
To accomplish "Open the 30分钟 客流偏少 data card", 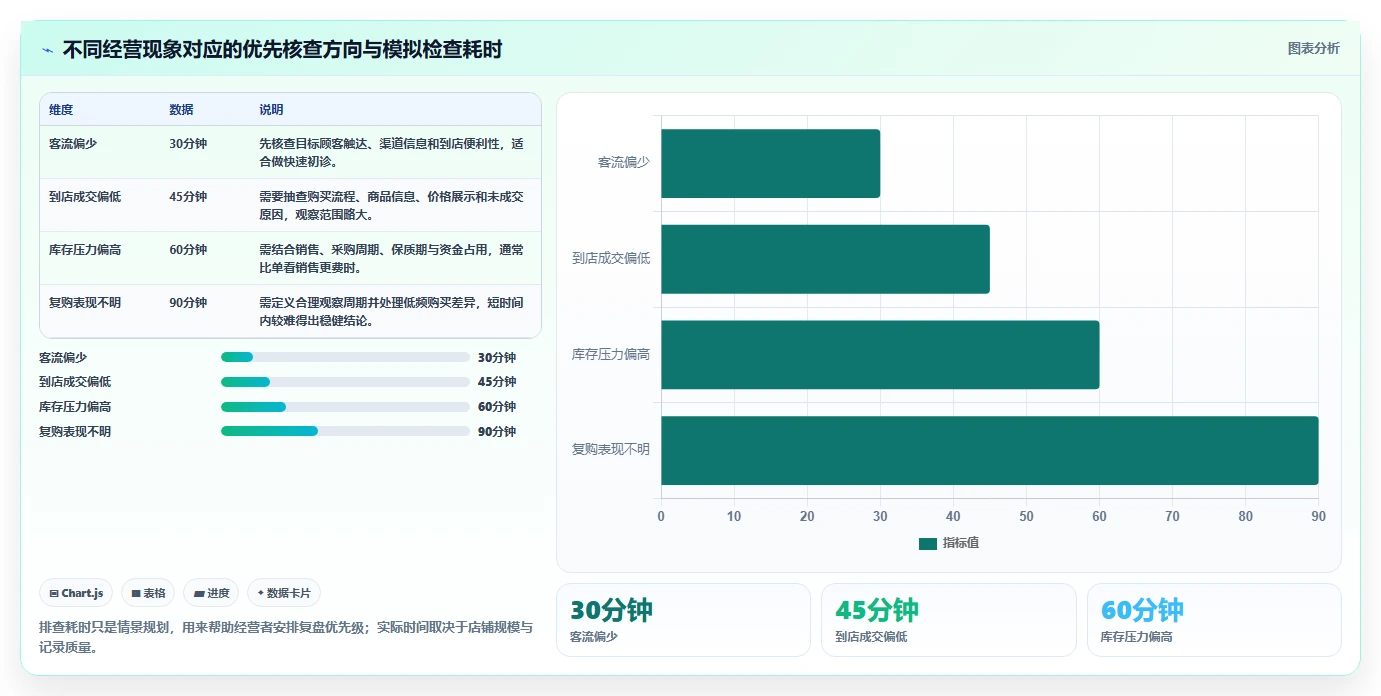I will coord(683,620).
